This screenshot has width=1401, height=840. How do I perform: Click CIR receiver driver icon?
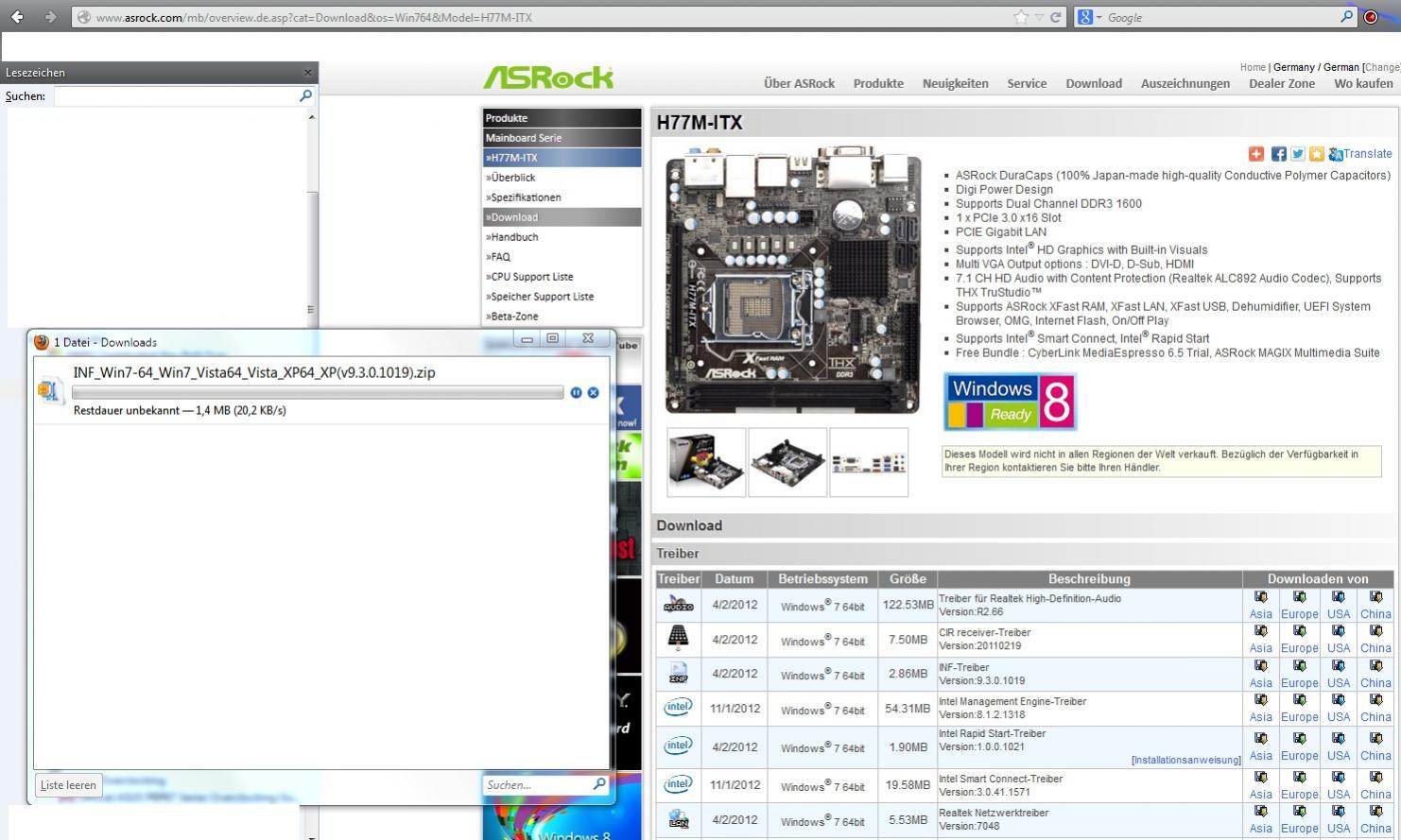(678, 639)
